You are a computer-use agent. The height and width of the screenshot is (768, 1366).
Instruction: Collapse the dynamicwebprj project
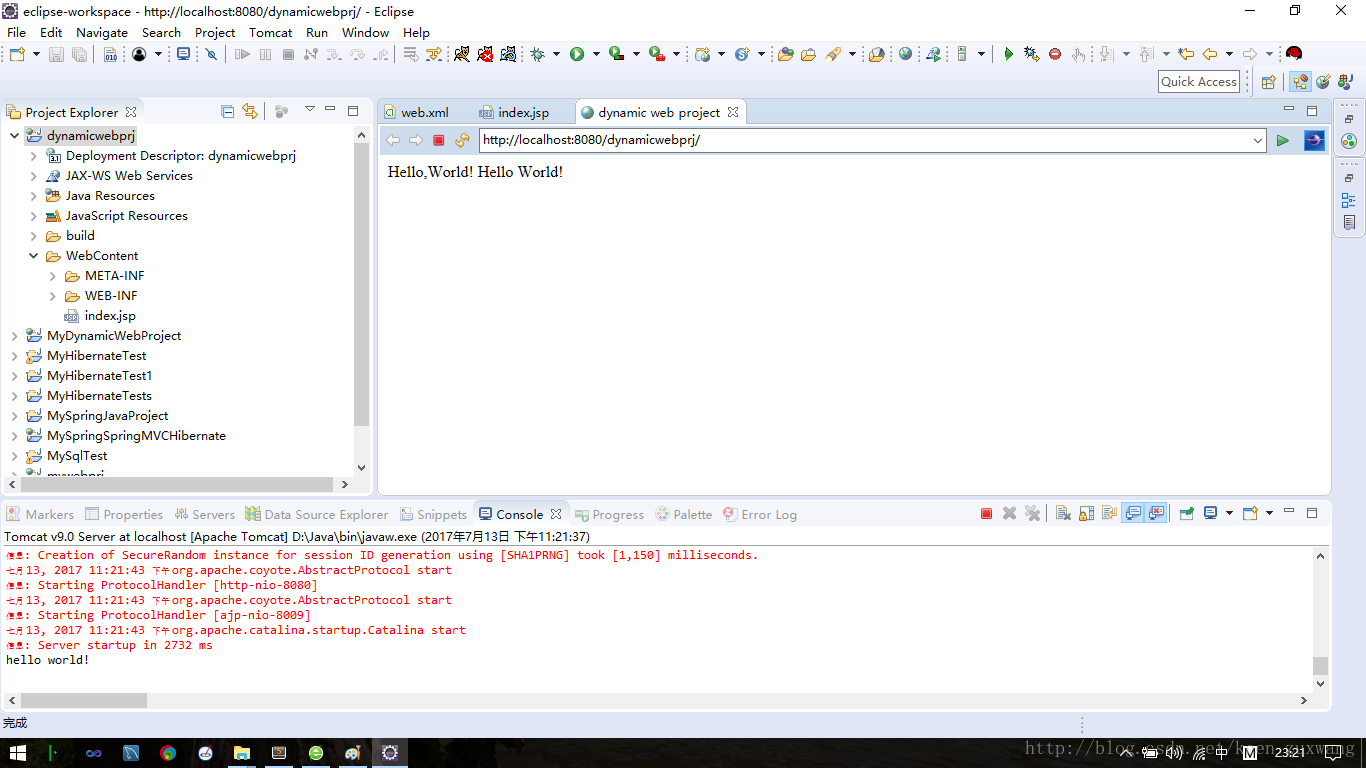14,135
